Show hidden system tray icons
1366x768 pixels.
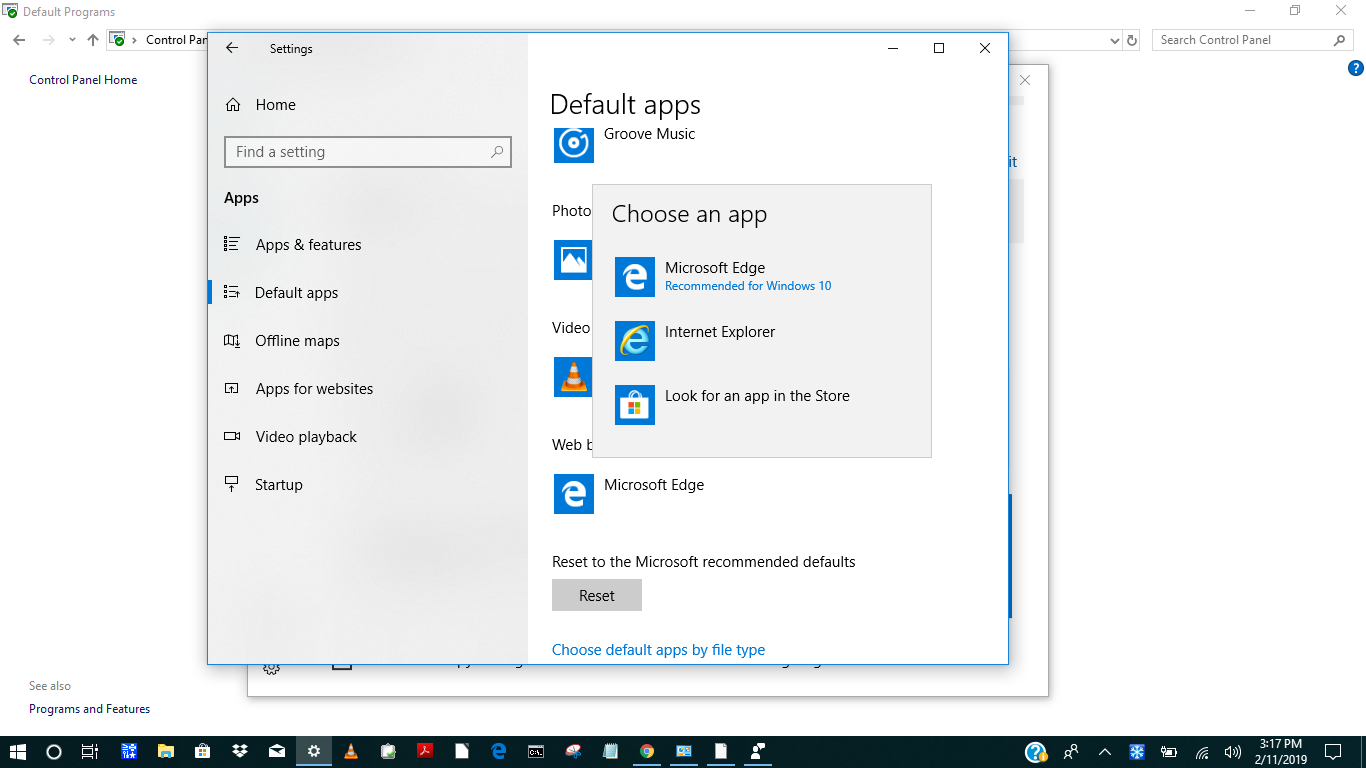(1105, 752)
